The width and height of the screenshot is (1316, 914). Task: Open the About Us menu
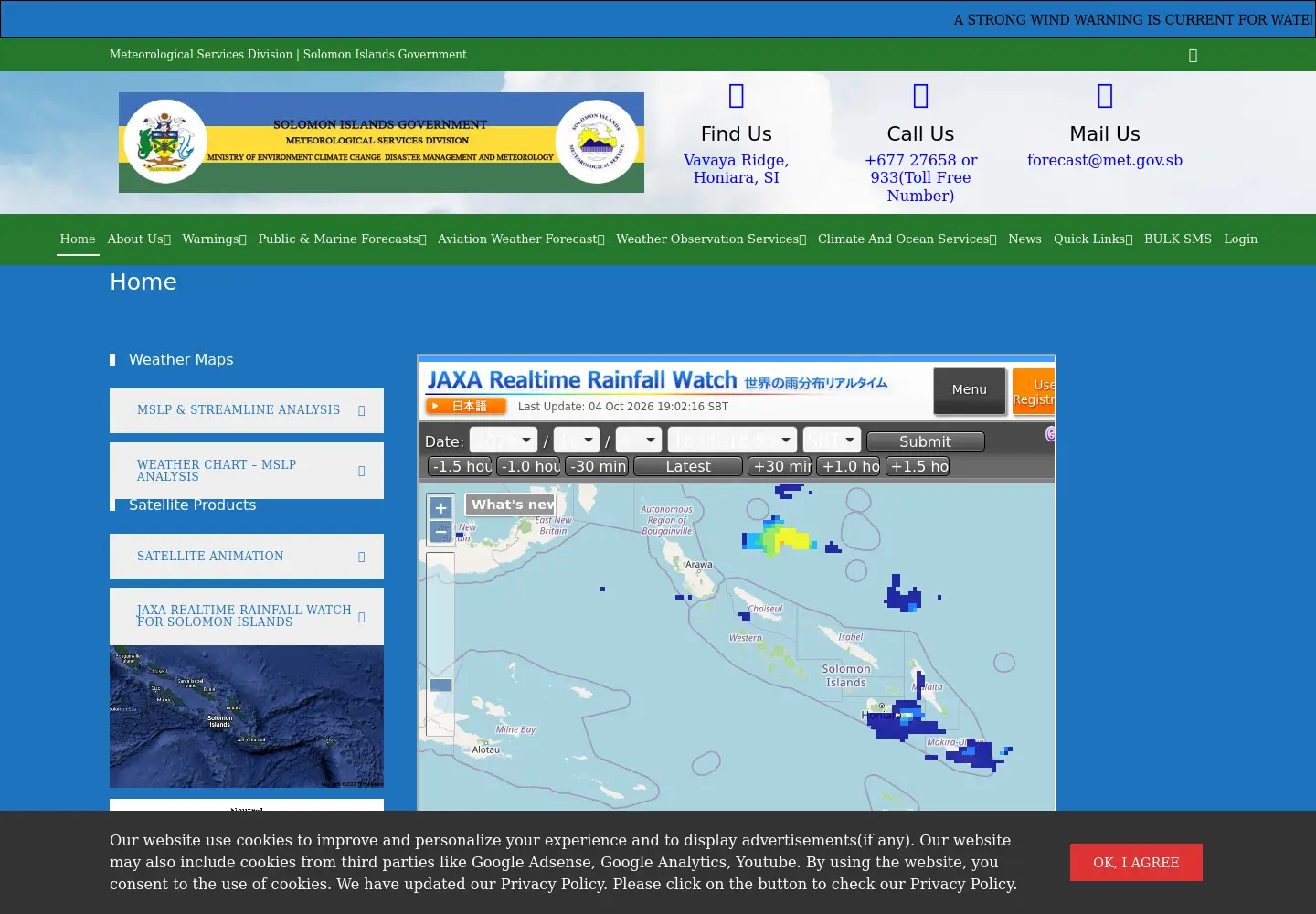point(139,239)
